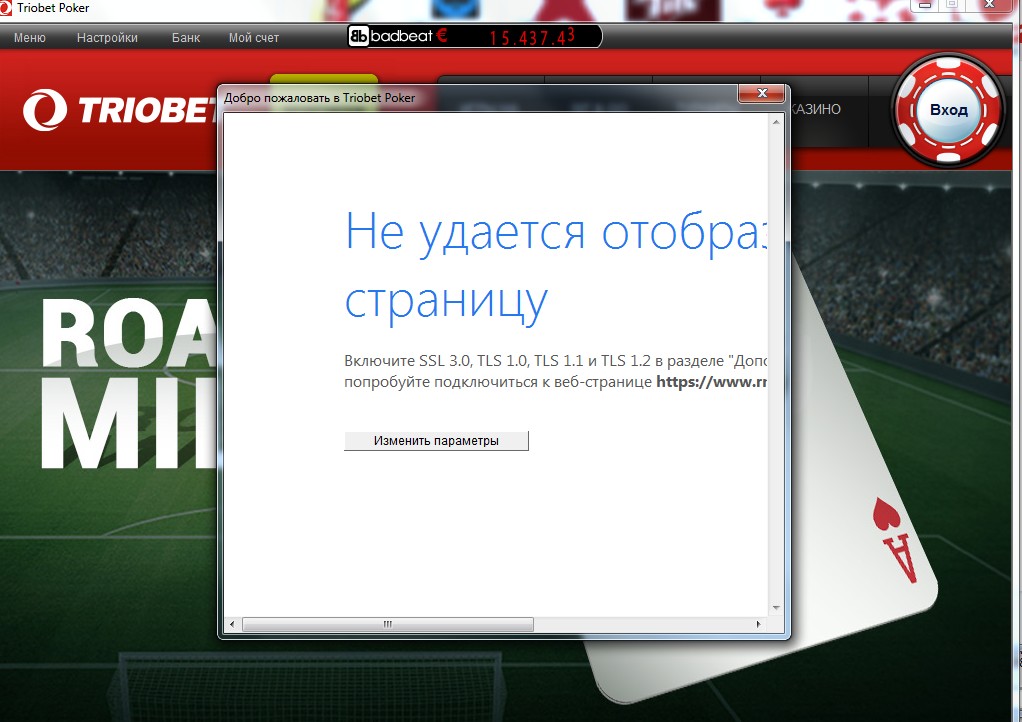
Task: Click the horizontal scroll right arrow
Action: click(758, 624)
